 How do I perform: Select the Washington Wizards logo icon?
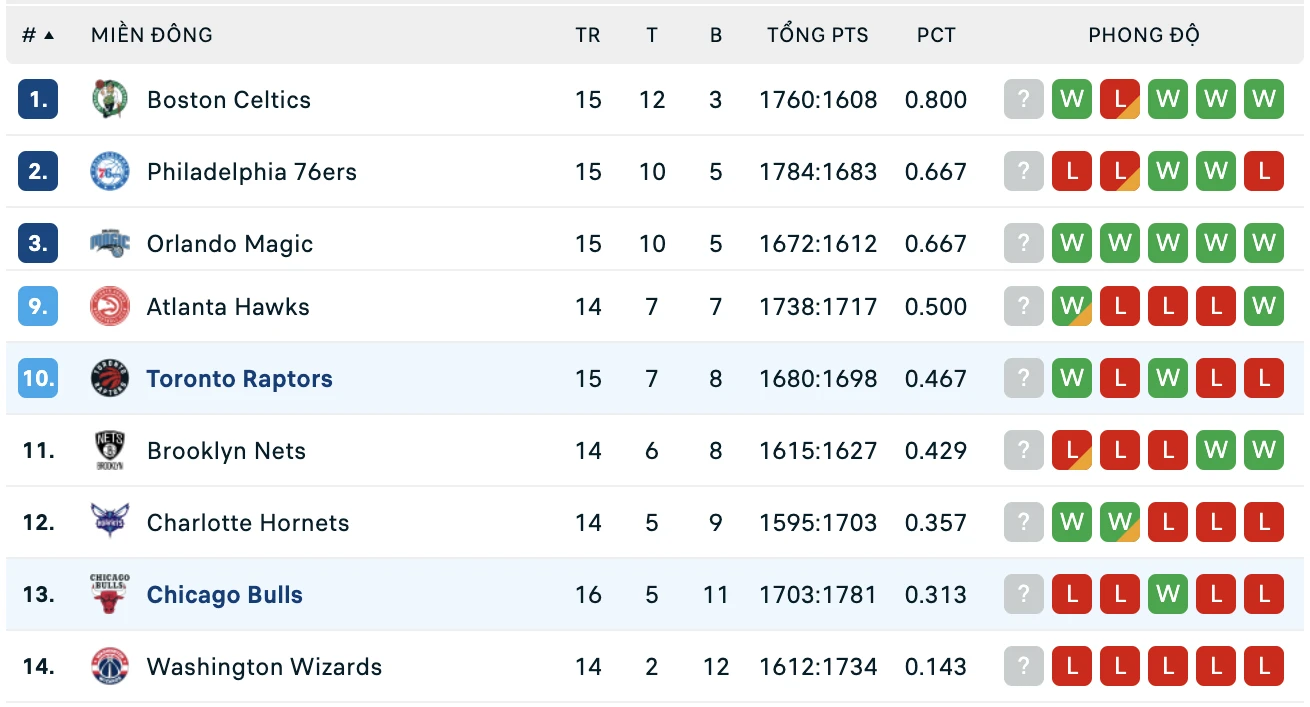click(109, 667)
